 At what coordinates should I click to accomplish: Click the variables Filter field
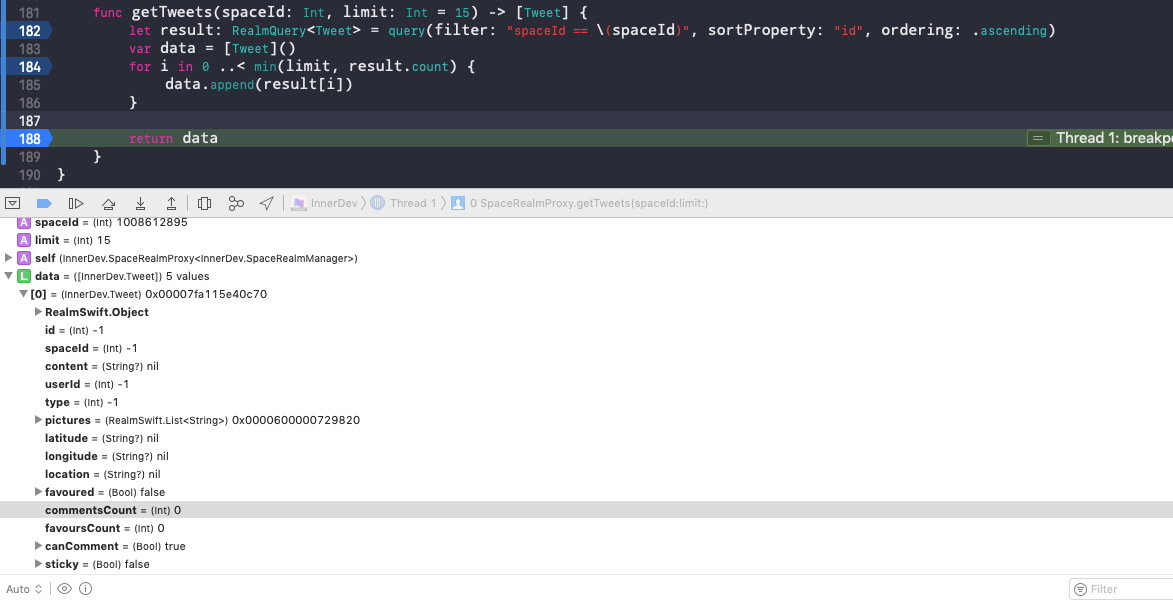(1122, 589)
